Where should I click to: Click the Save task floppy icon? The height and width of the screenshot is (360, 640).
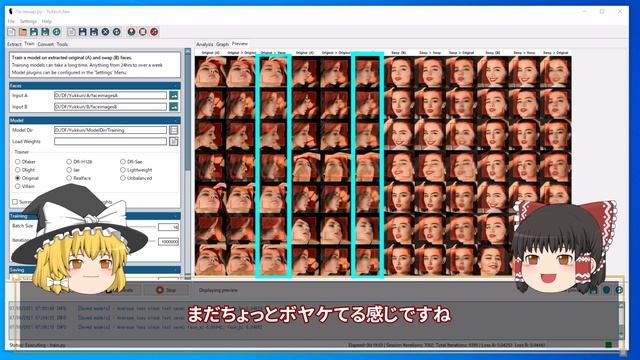(x=83, y=32)
